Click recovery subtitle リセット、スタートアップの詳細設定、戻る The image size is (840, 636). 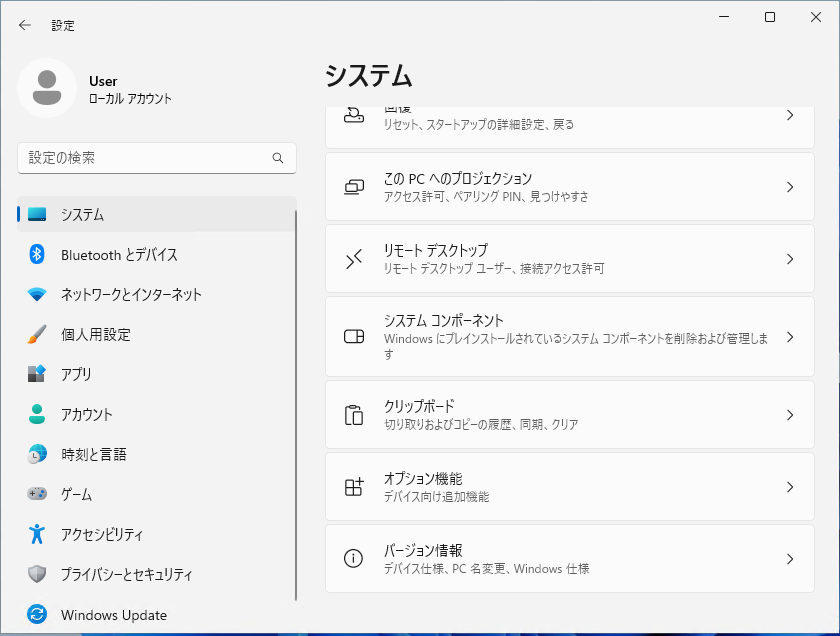[478, 124]
